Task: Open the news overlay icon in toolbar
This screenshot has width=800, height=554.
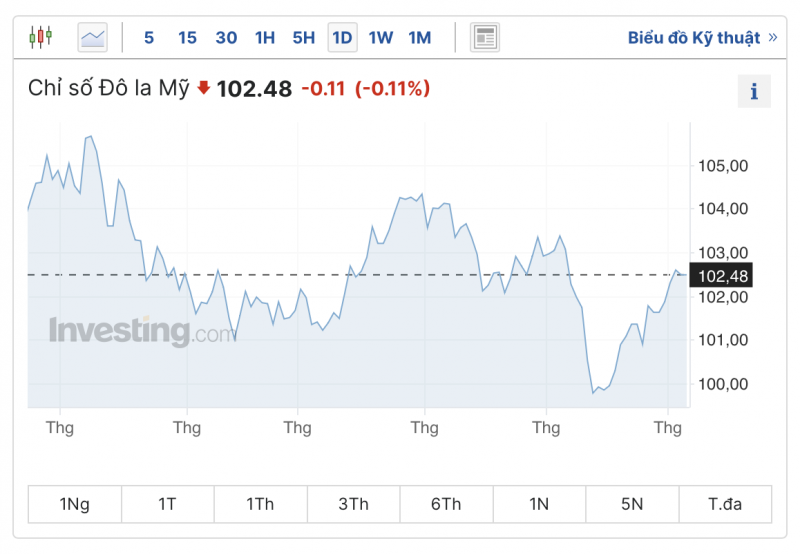Action: coord(485,37)
